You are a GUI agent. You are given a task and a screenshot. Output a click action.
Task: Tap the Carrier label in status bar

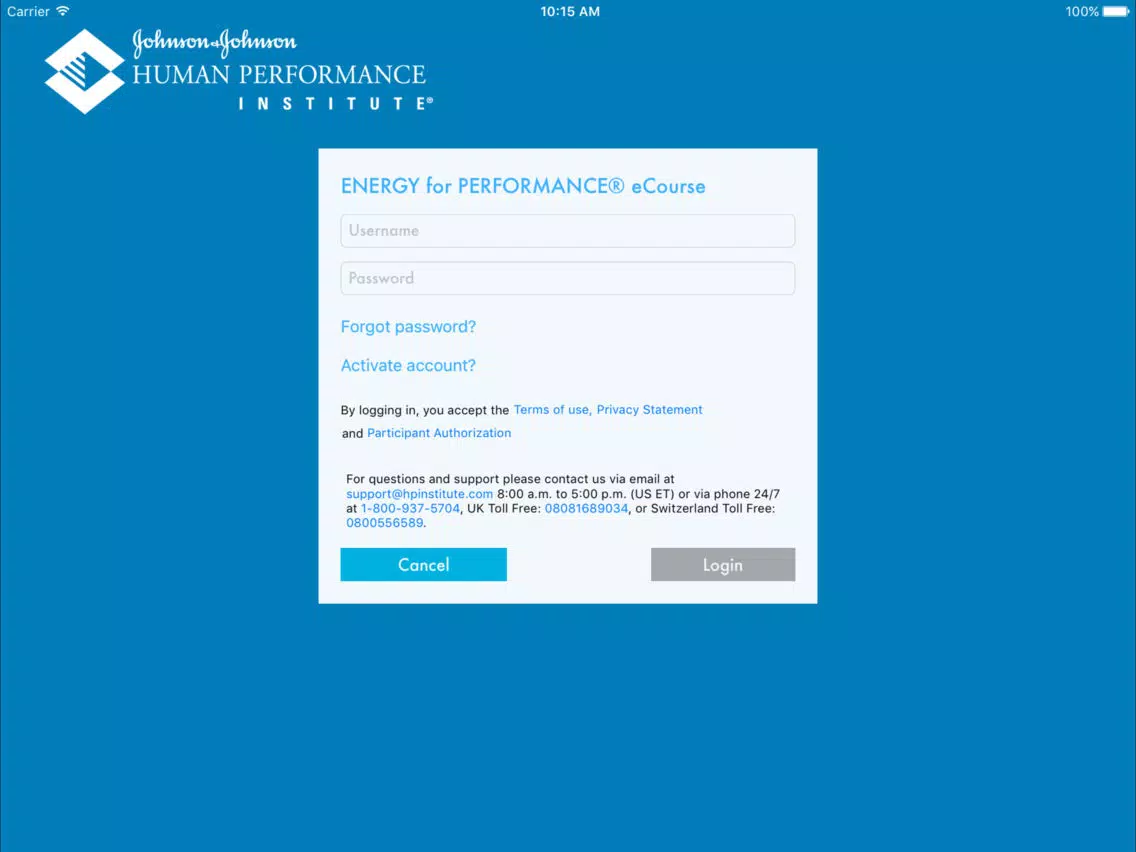(x=28, y=12)
